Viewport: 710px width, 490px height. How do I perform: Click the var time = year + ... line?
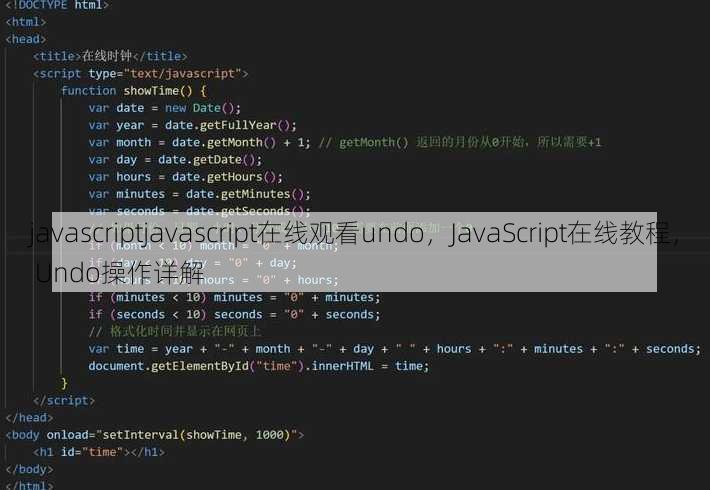[395, 349]
